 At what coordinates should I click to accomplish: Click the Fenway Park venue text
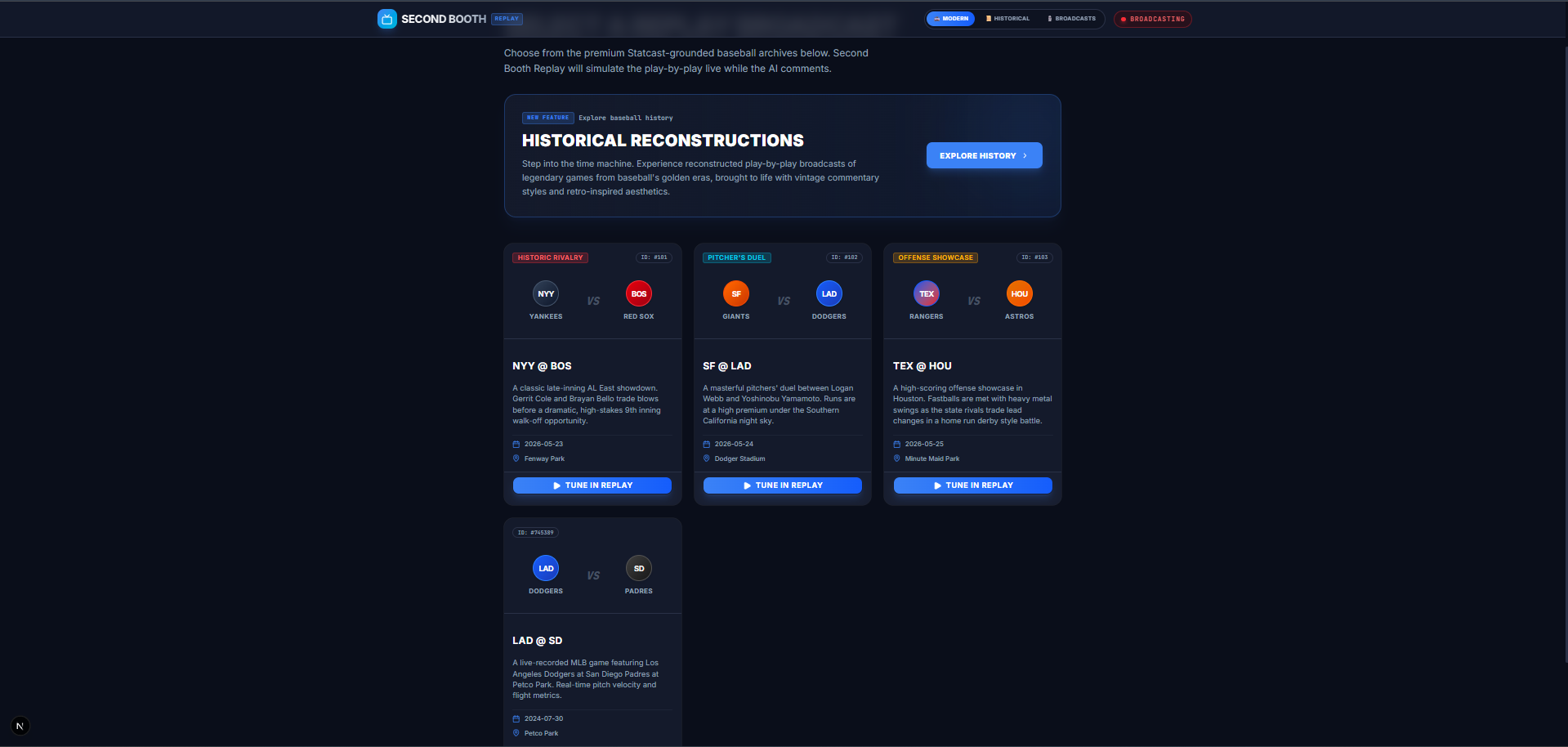pyautogui.click(x=544, y=459)
